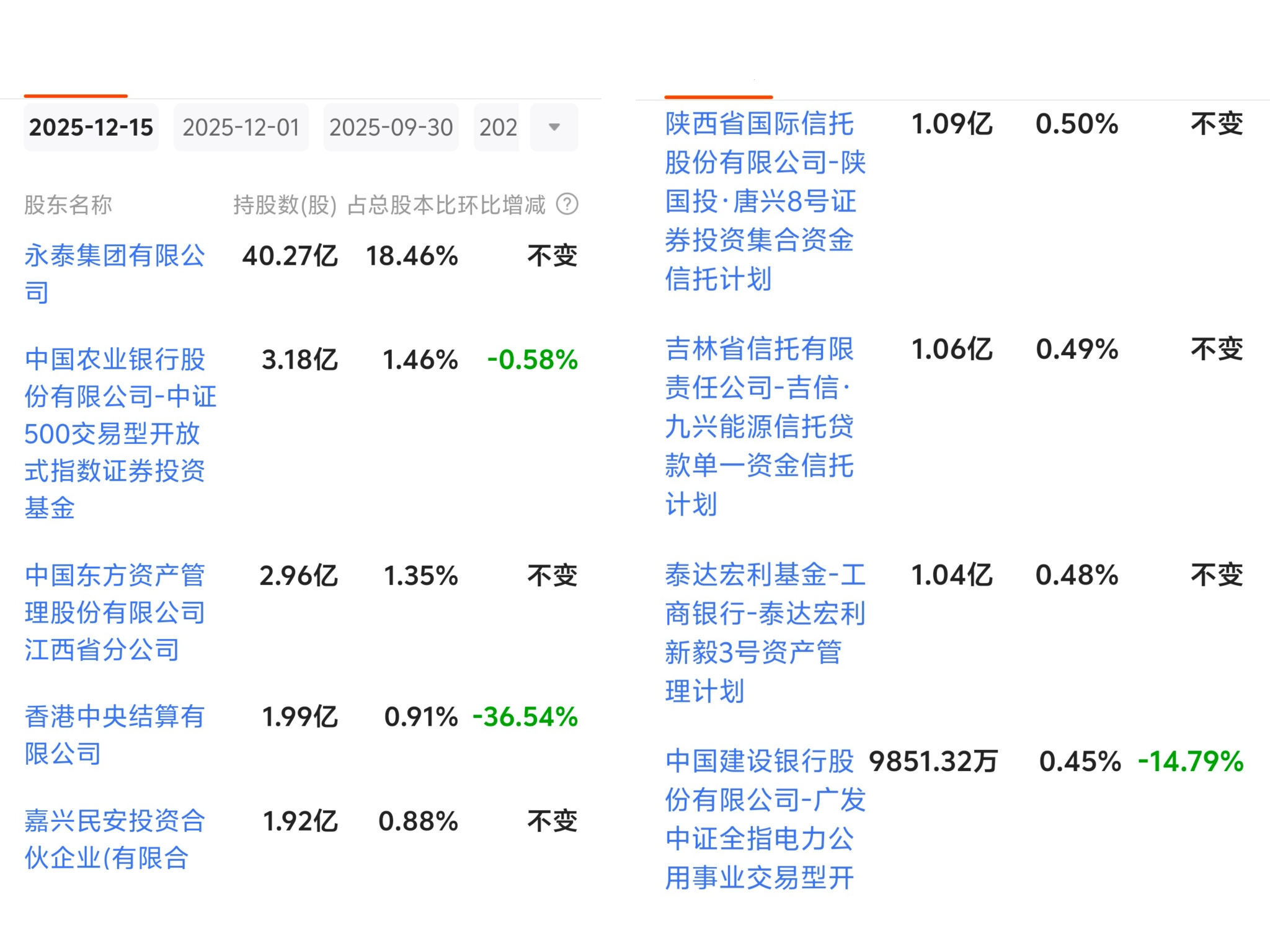Click the help question mark icon
This screenshot has height=952, width=1270.
[567, 204]
